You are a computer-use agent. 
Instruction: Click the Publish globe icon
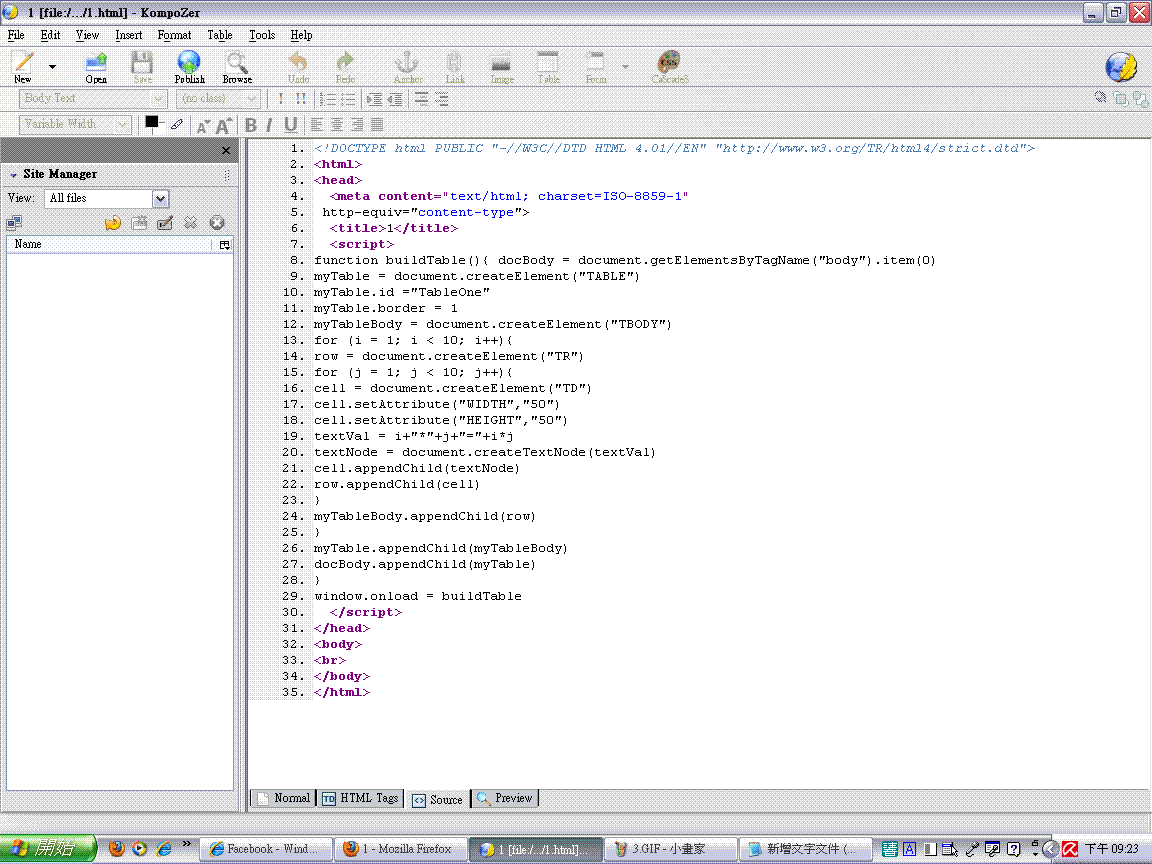coord(189,67)
